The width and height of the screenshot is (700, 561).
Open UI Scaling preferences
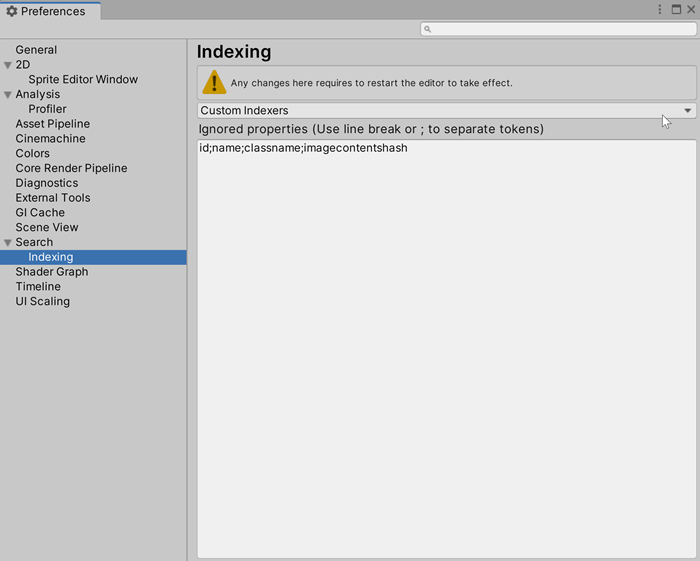(42, 301)
